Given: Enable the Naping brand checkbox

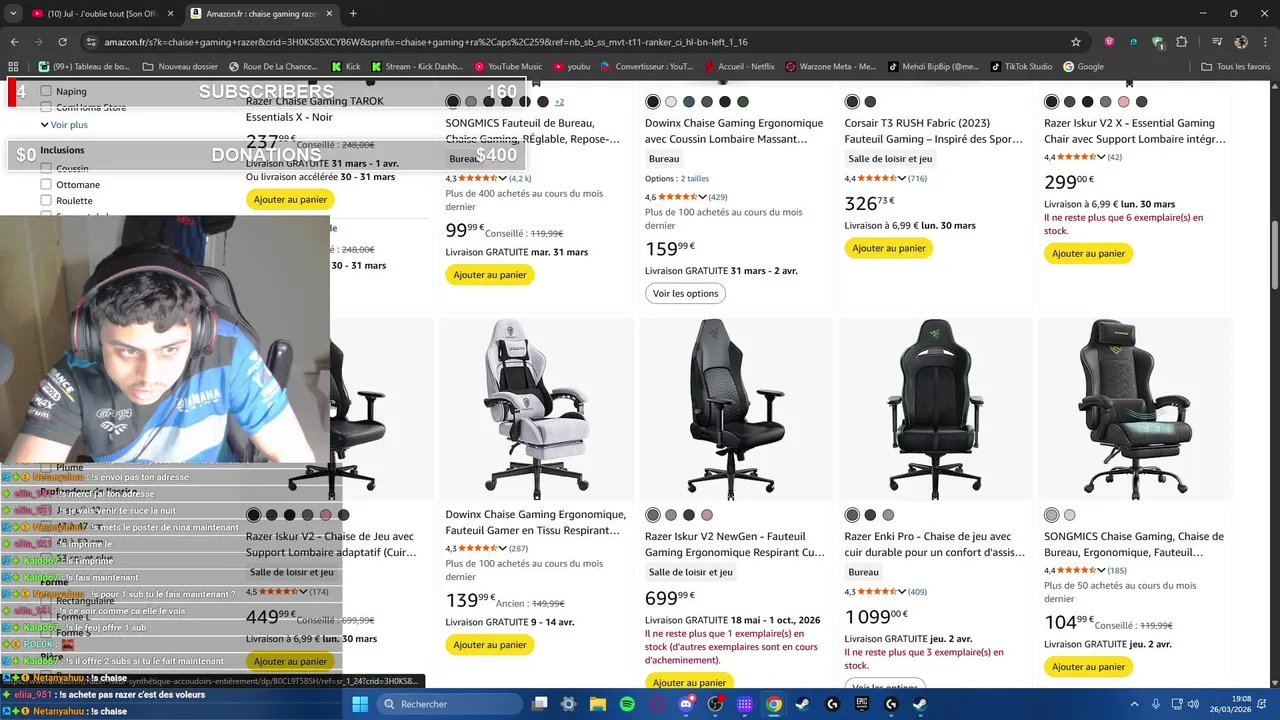Looking at the screenshot, I should coord(46,91).
